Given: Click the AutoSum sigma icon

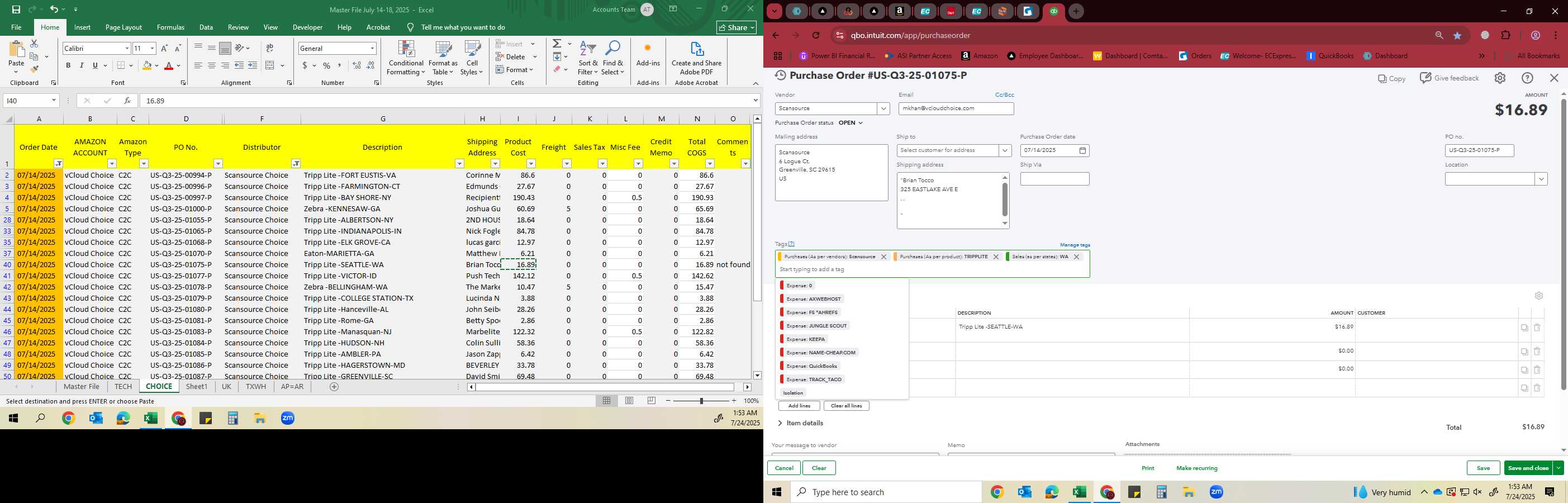Looking at the screenshot, I should tap(557, 44).
